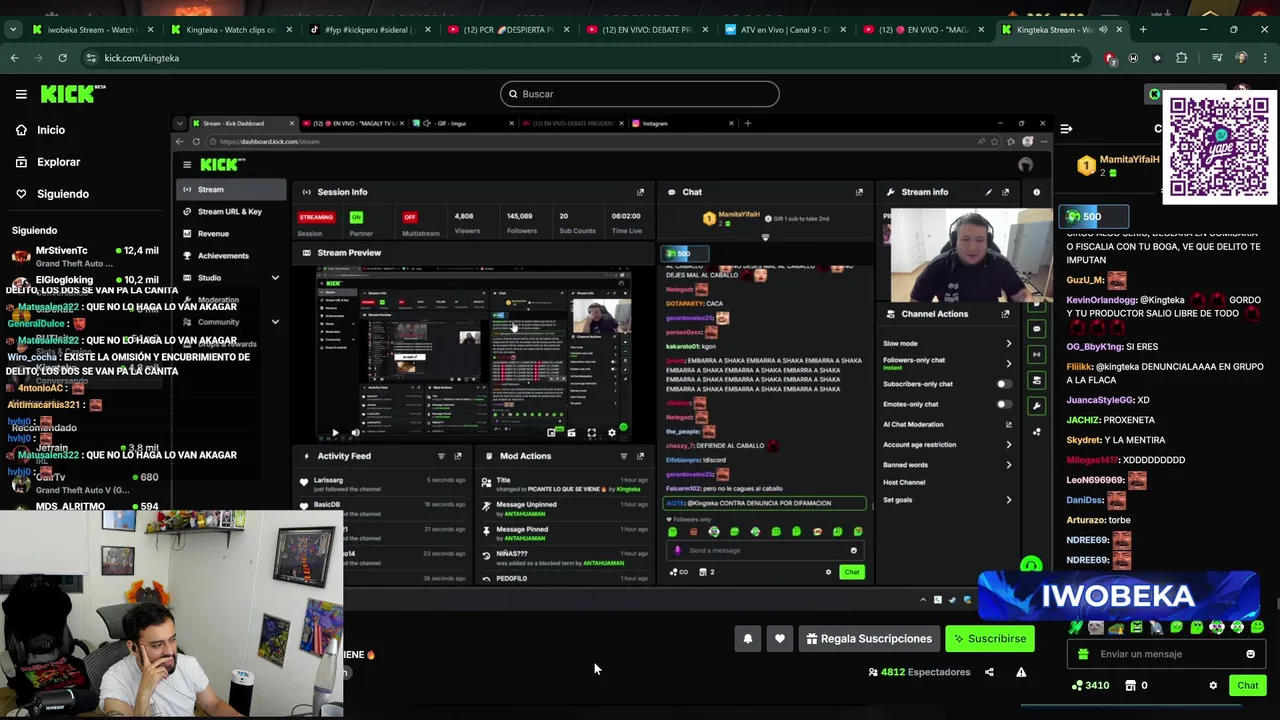Screen dimensions: 1280x720
Task: Pop out the Activity Feed panel
Action: click(x=458, y=456)
